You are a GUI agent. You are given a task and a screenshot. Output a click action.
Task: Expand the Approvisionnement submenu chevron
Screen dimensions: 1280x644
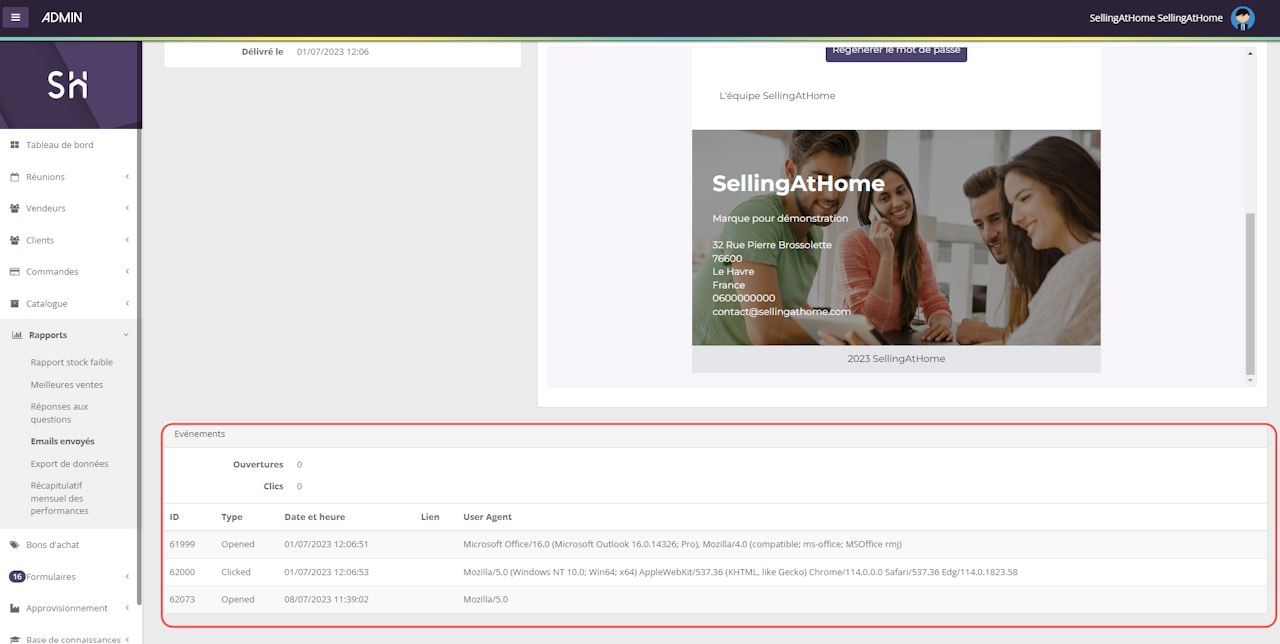point(127,608)
